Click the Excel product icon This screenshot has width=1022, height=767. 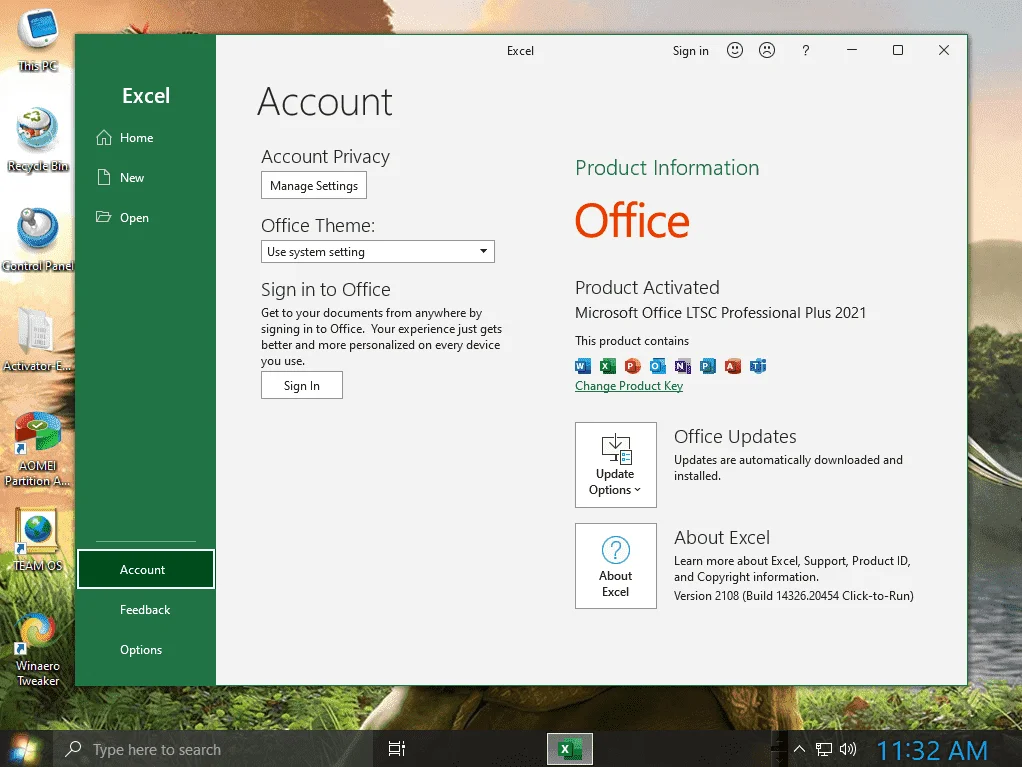point(607,366)
